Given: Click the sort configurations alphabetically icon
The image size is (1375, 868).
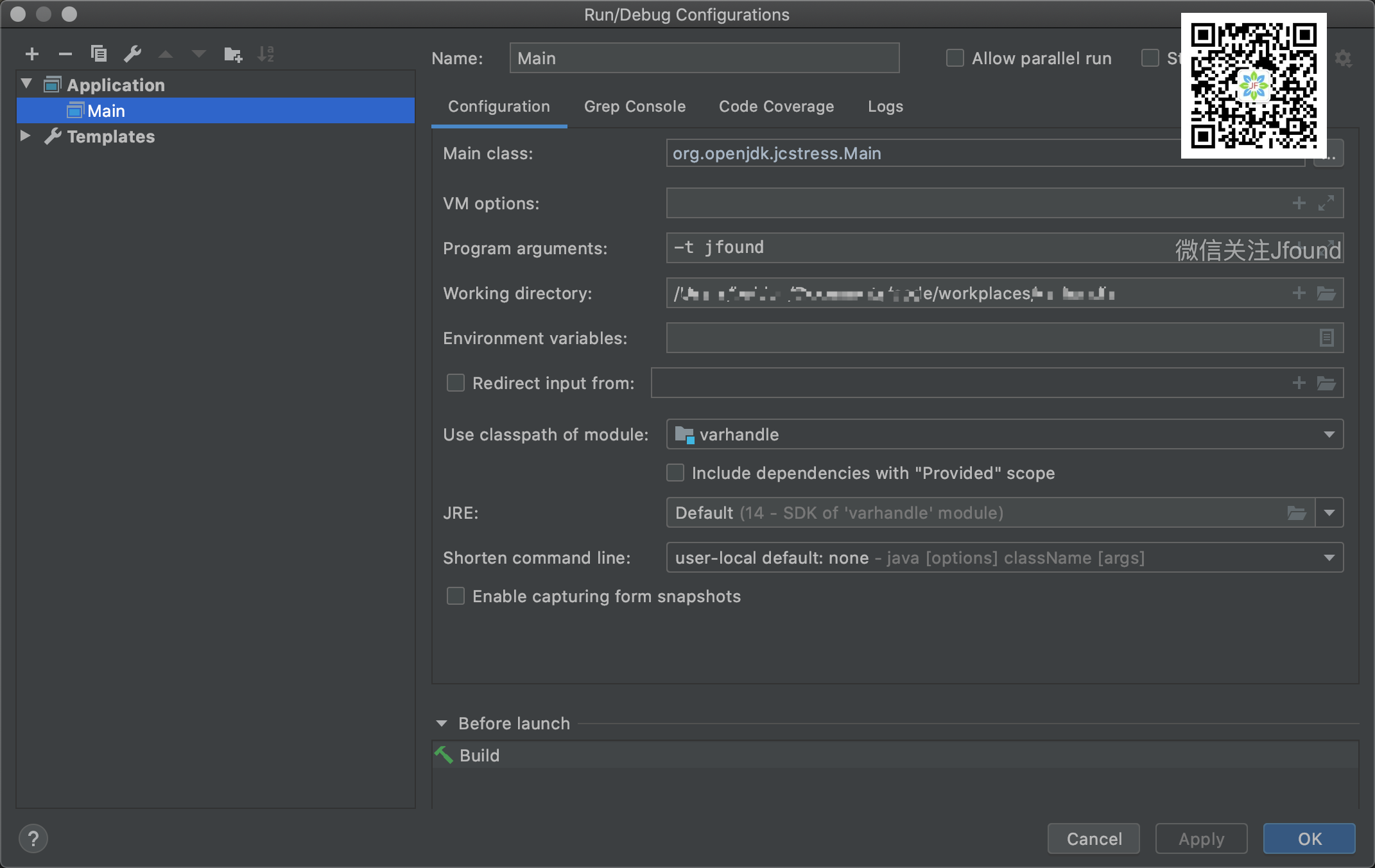Looking at the screenshot, I should pos(266,54).
